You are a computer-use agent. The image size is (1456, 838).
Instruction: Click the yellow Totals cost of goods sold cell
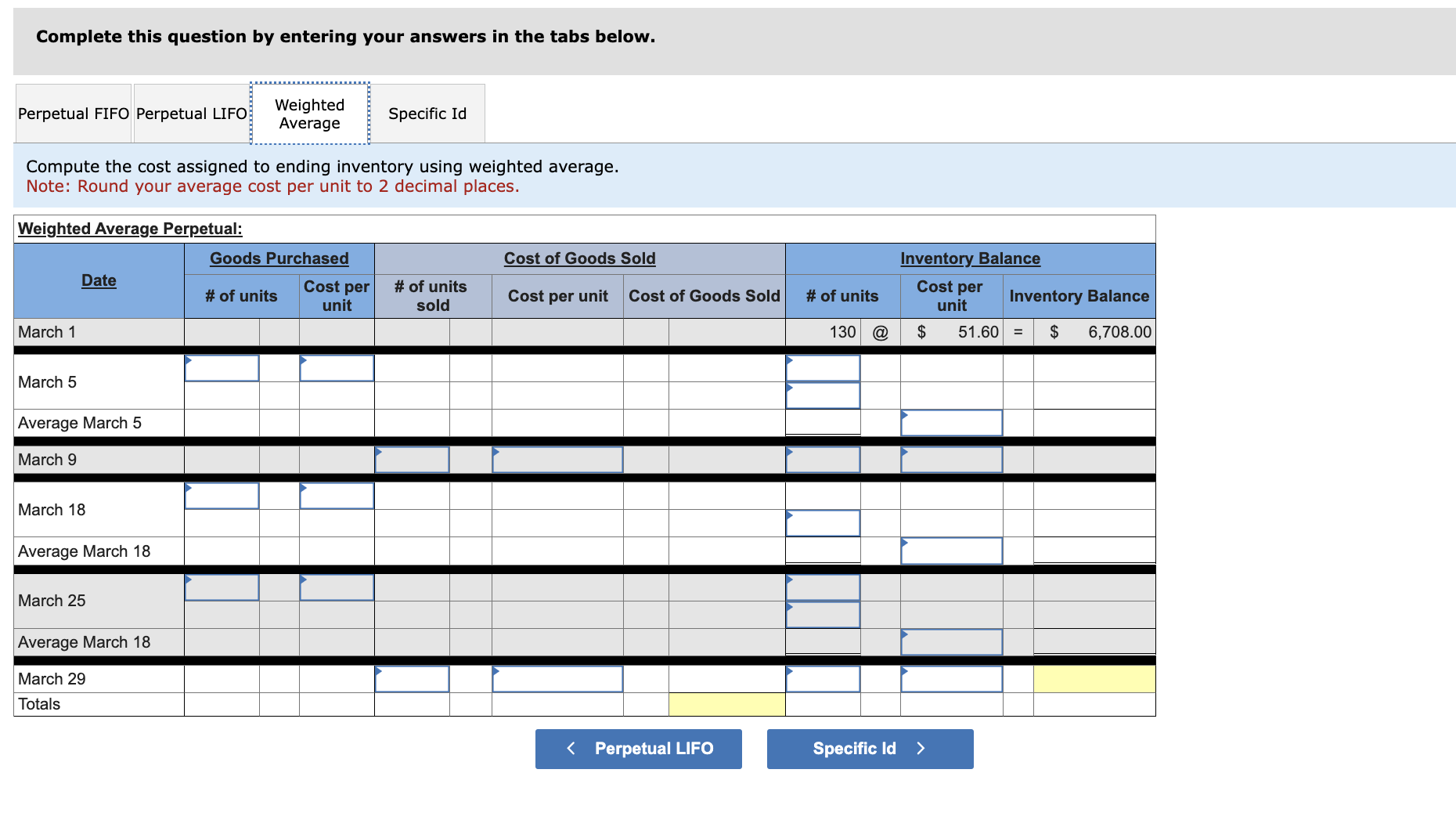pos(727,704)
